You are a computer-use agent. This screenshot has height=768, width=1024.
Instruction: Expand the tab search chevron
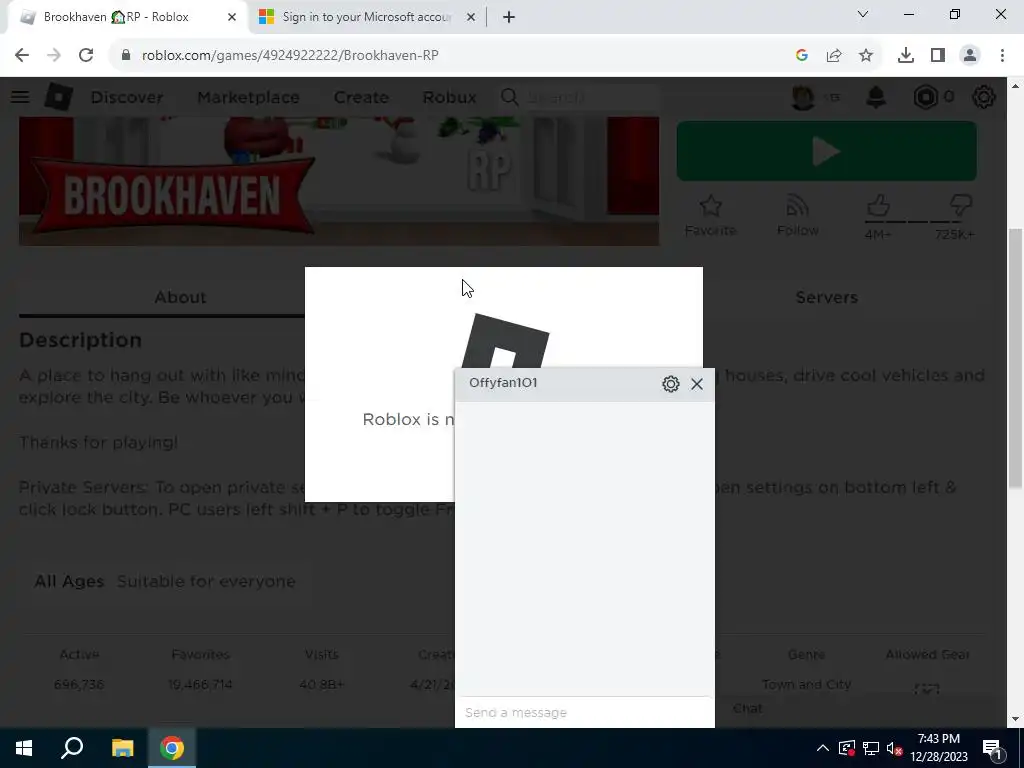[863, 14]
